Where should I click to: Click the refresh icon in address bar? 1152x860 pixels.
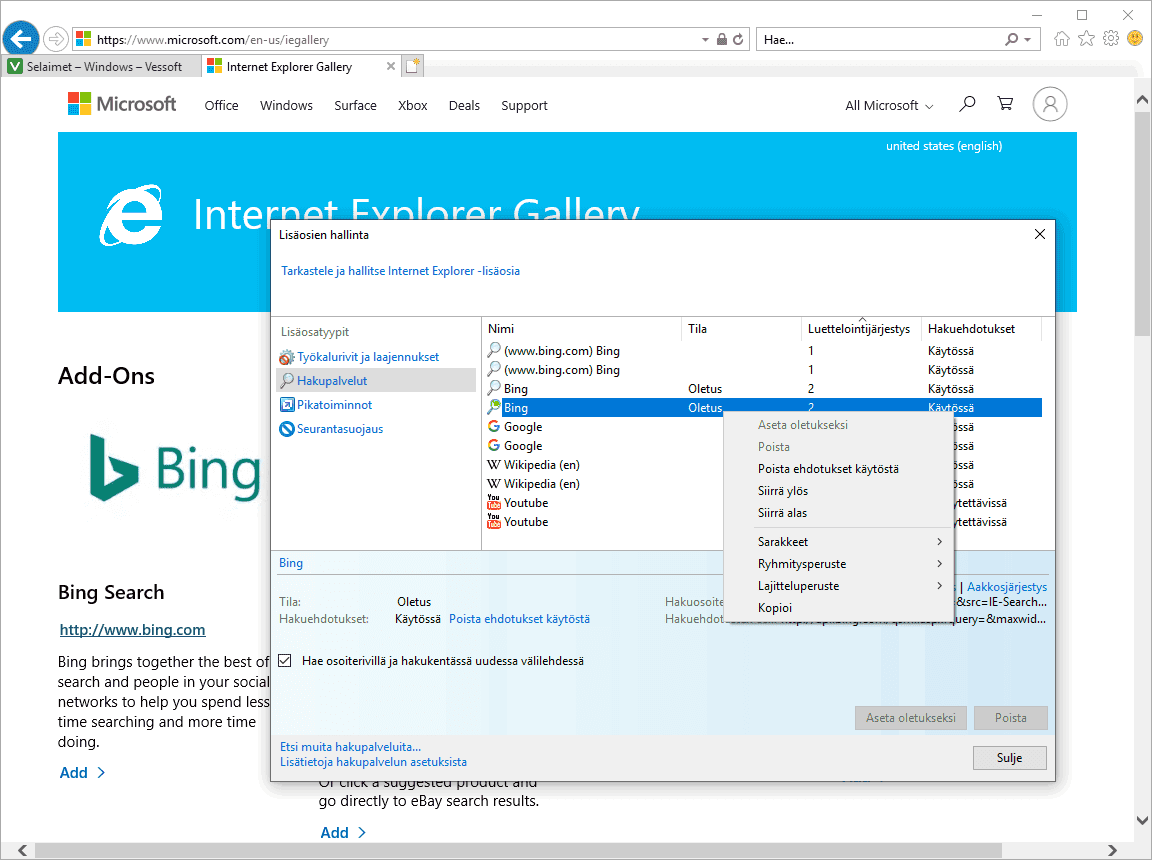pos(738,40)
